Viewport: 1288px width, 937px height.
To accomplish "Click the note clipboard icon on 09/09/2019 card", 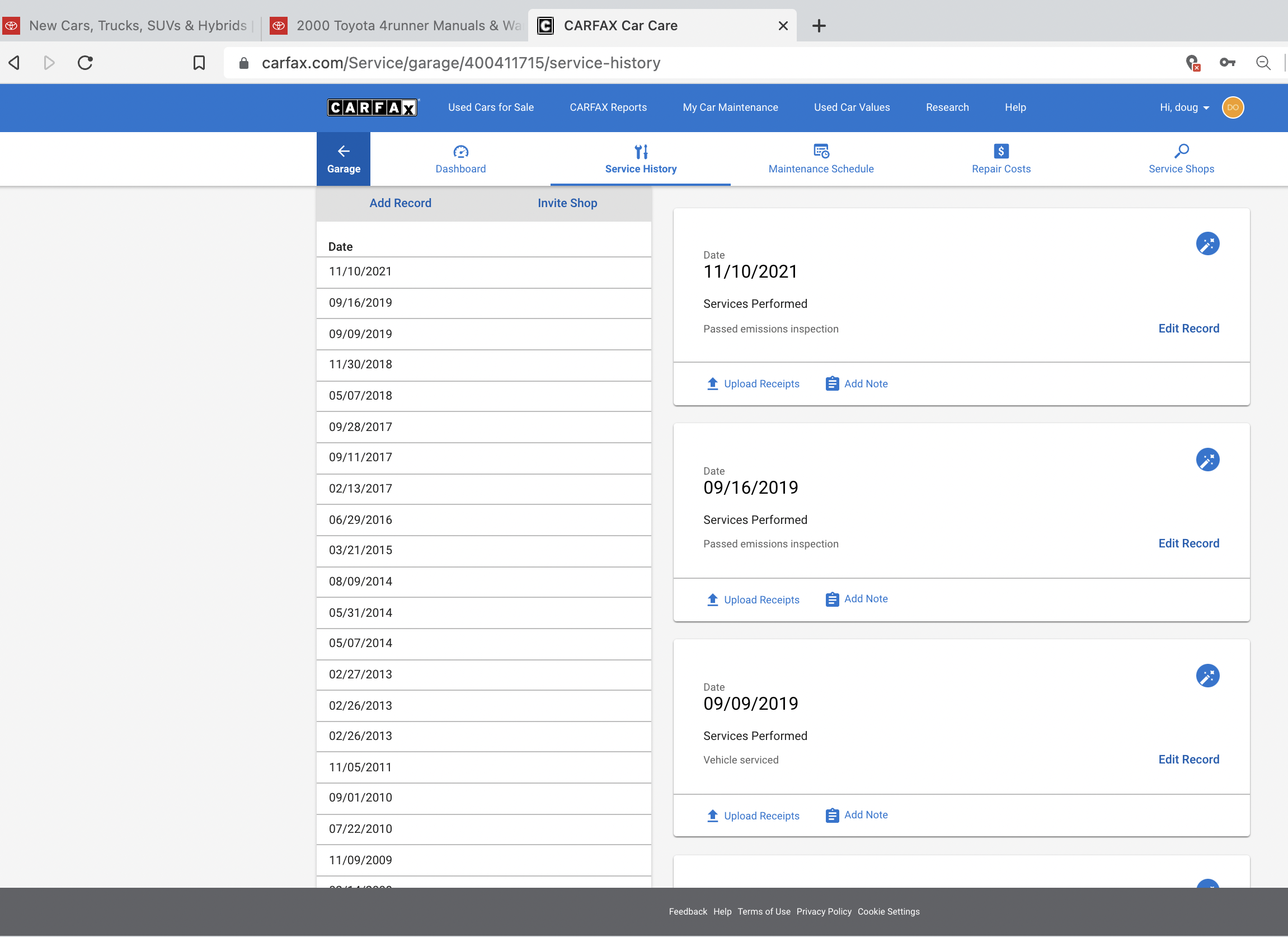I will coord(832,816).
